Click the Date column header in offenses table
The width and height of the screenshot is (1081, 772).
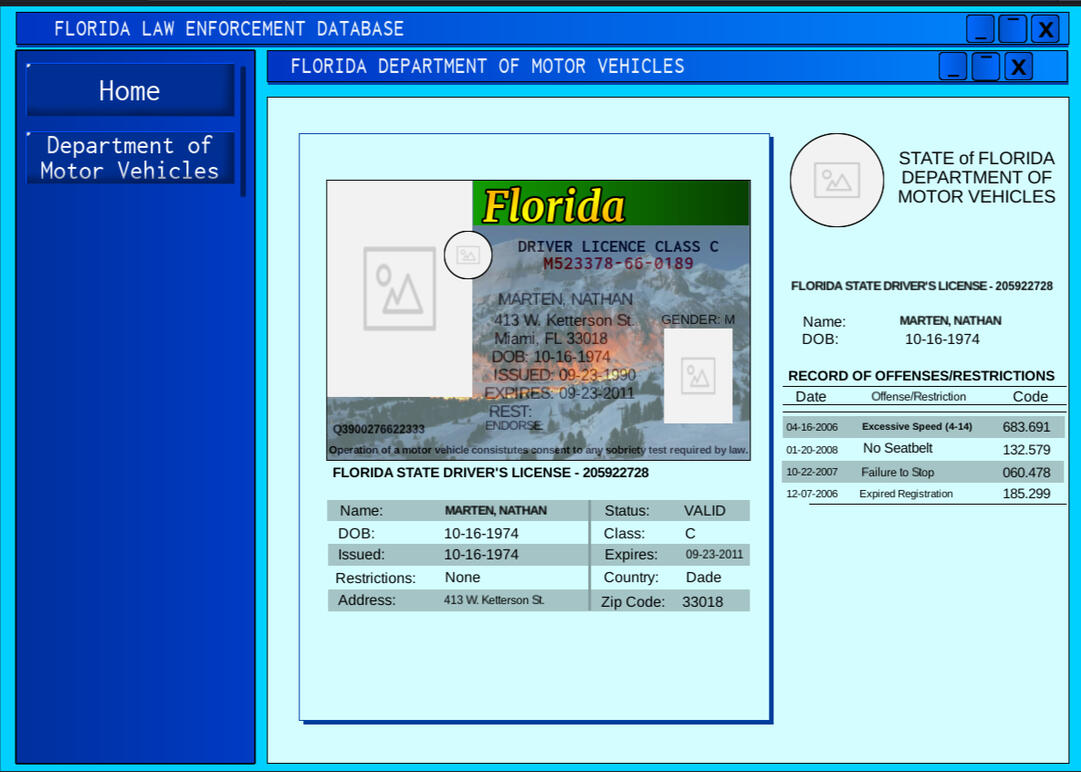811,397
